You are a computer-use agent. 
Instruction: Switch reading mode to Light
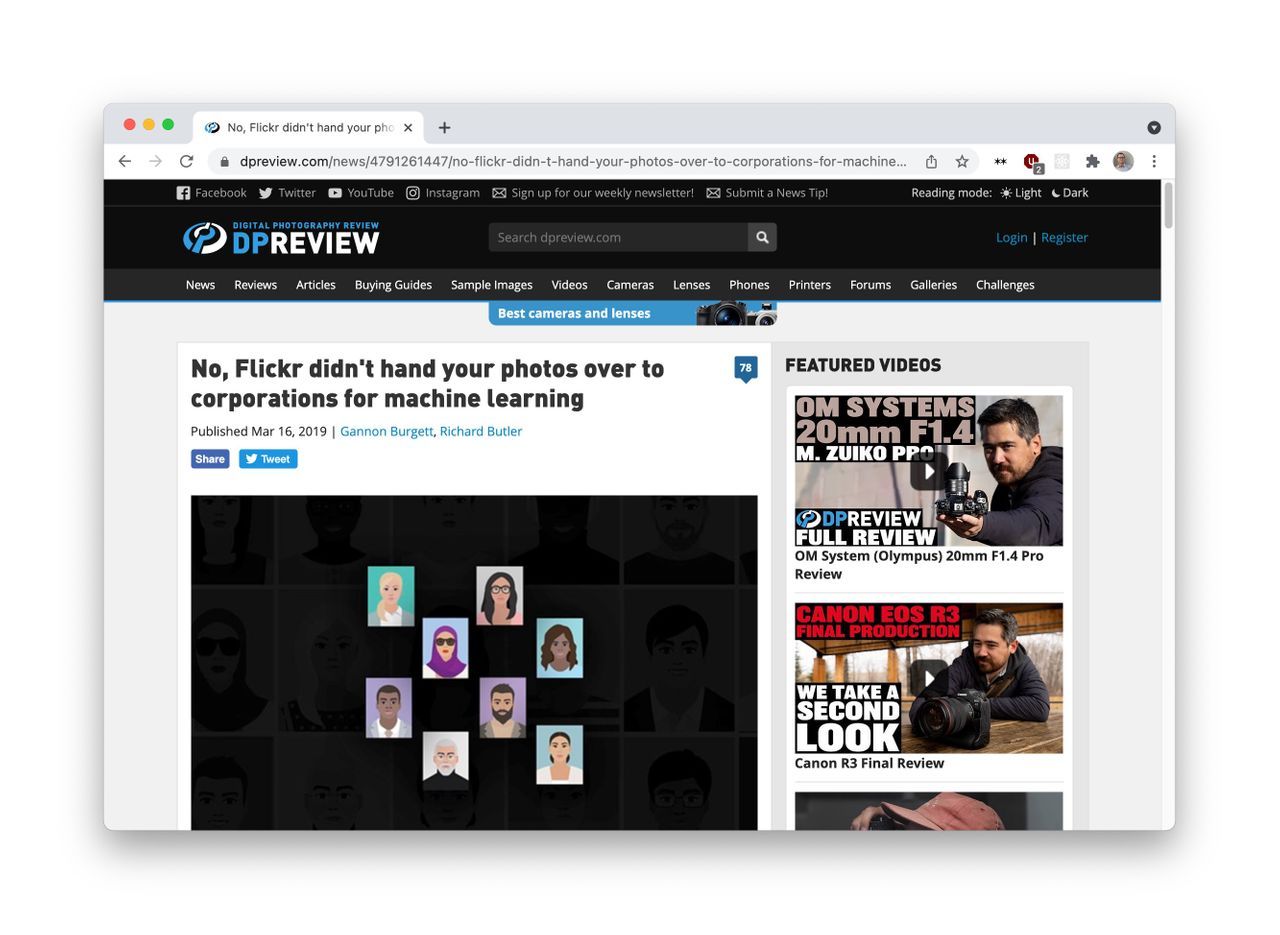1020,193
